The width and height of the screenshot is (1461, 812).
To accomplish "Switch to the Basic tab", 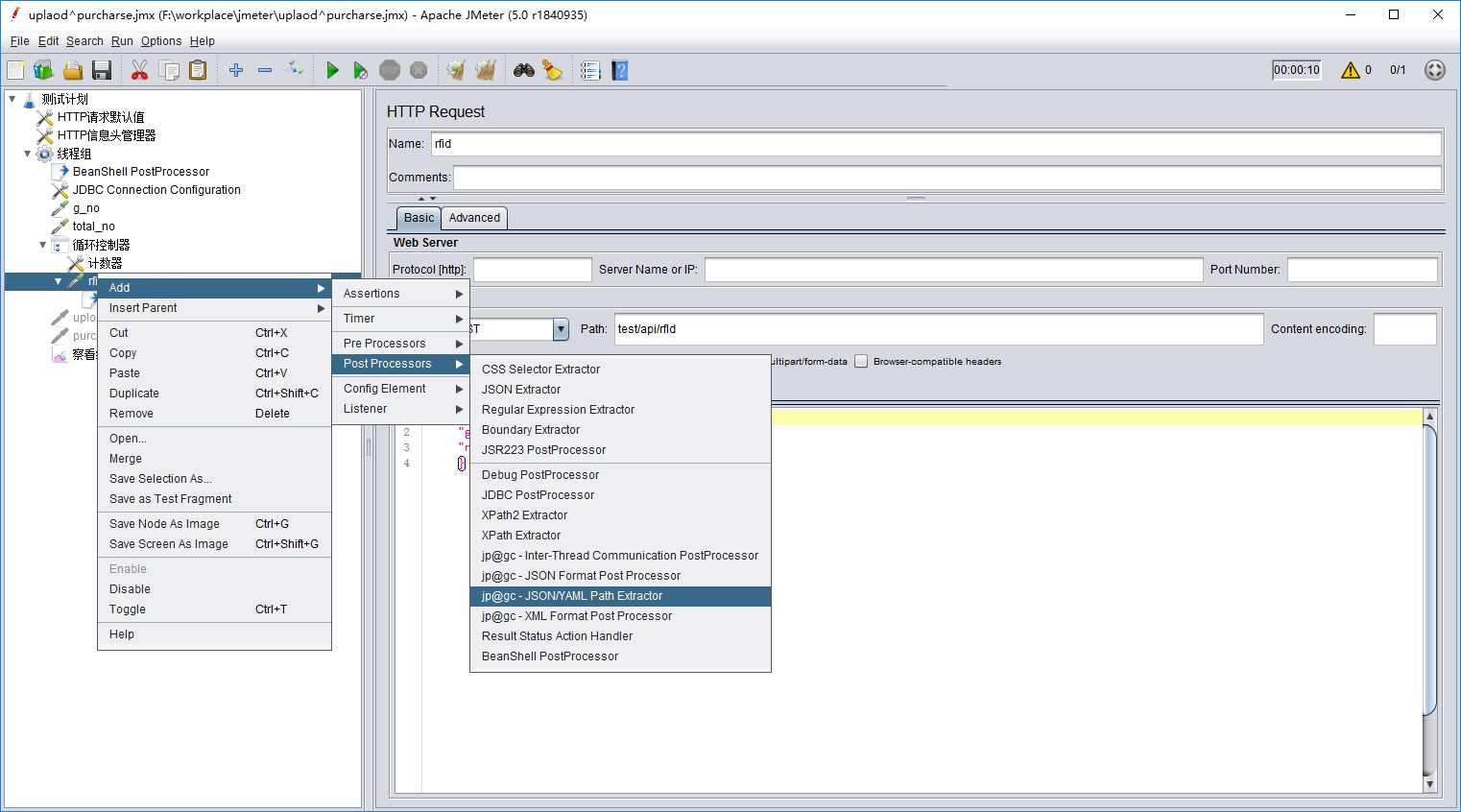I will tap(419, 218).
